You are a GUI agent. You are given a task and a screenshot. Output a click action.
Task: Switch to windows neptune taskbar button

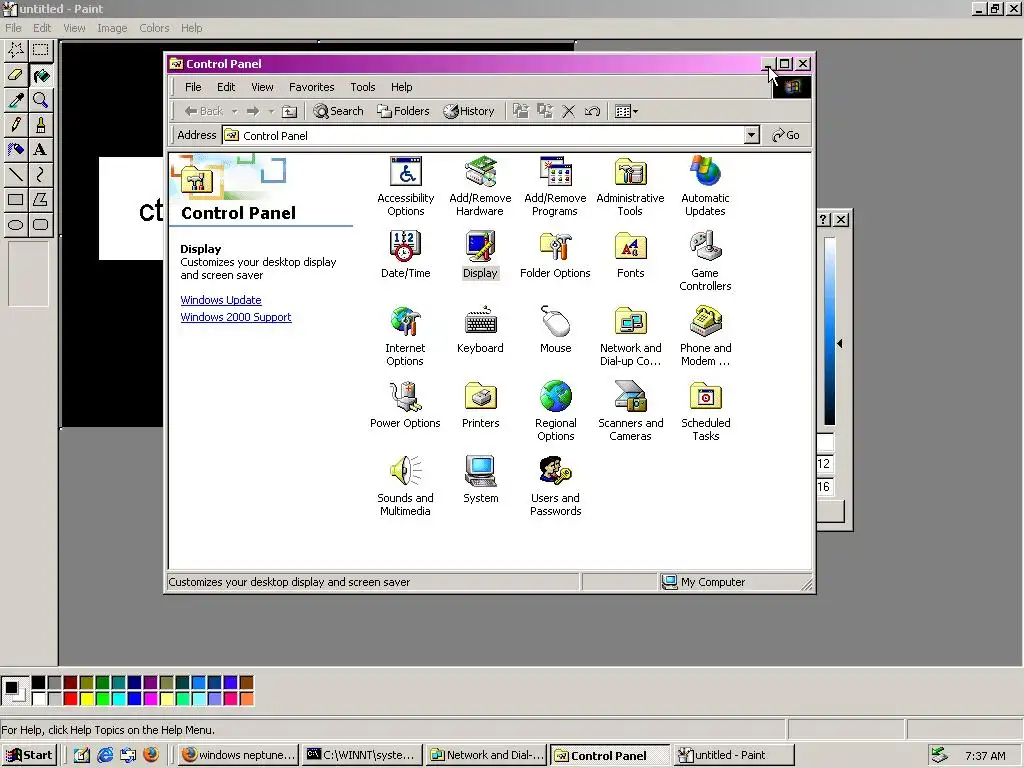pos(238,755)
